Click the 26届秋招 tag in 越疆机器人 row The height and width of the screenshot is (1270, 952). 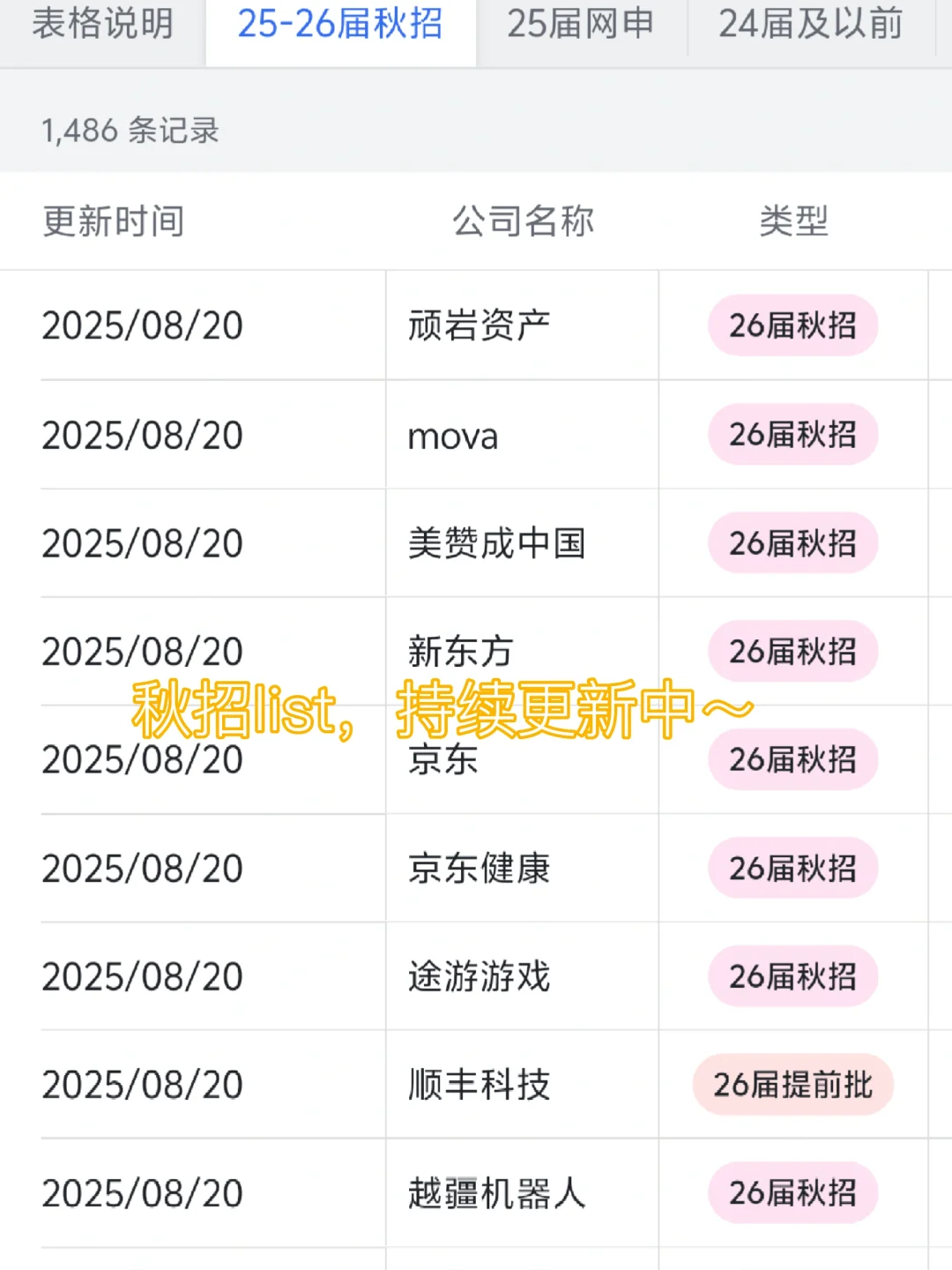pos(793,1193)
